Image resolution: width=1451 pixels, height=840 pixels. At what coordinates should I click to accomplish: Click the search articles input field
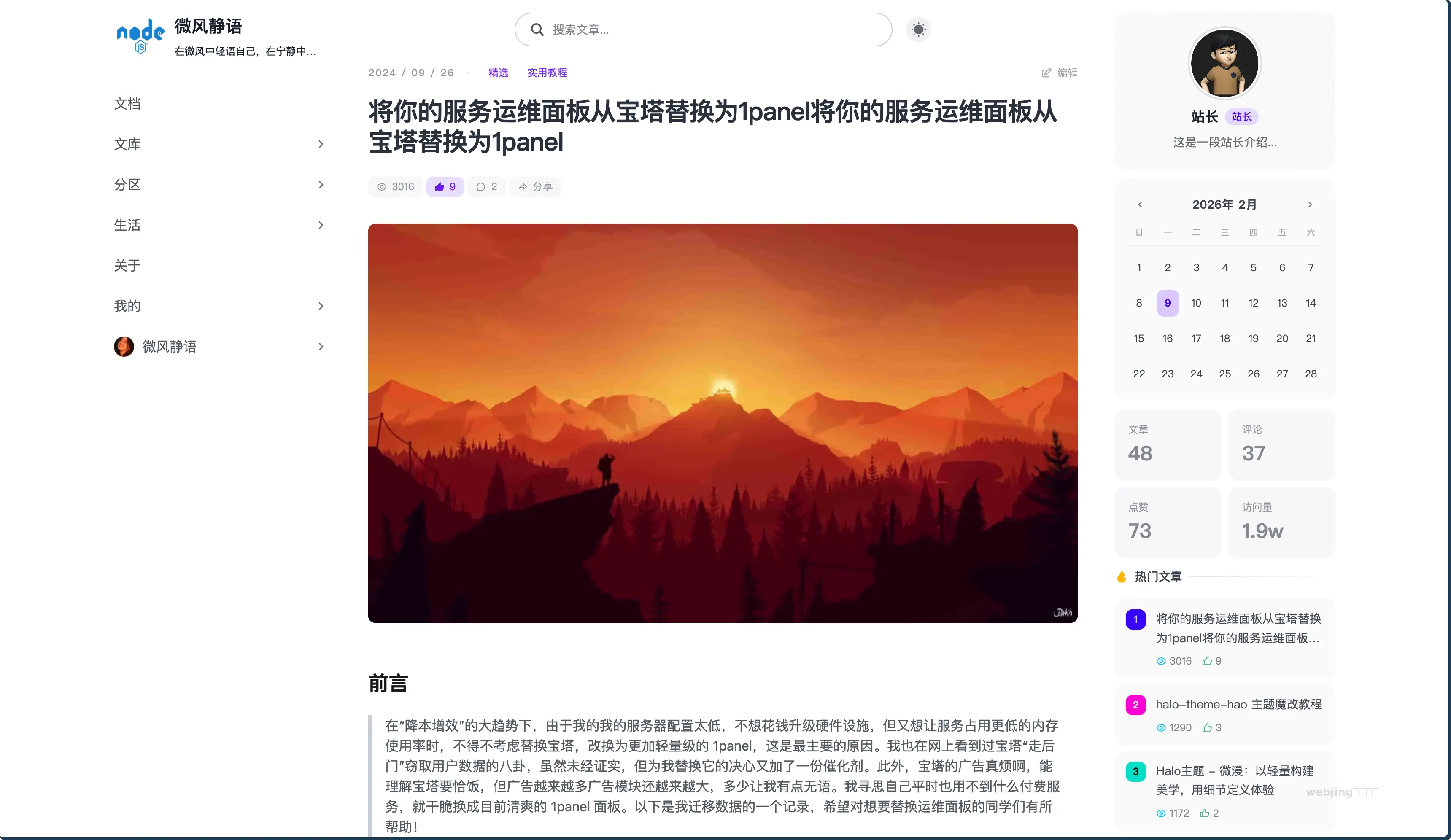[703, 30]
